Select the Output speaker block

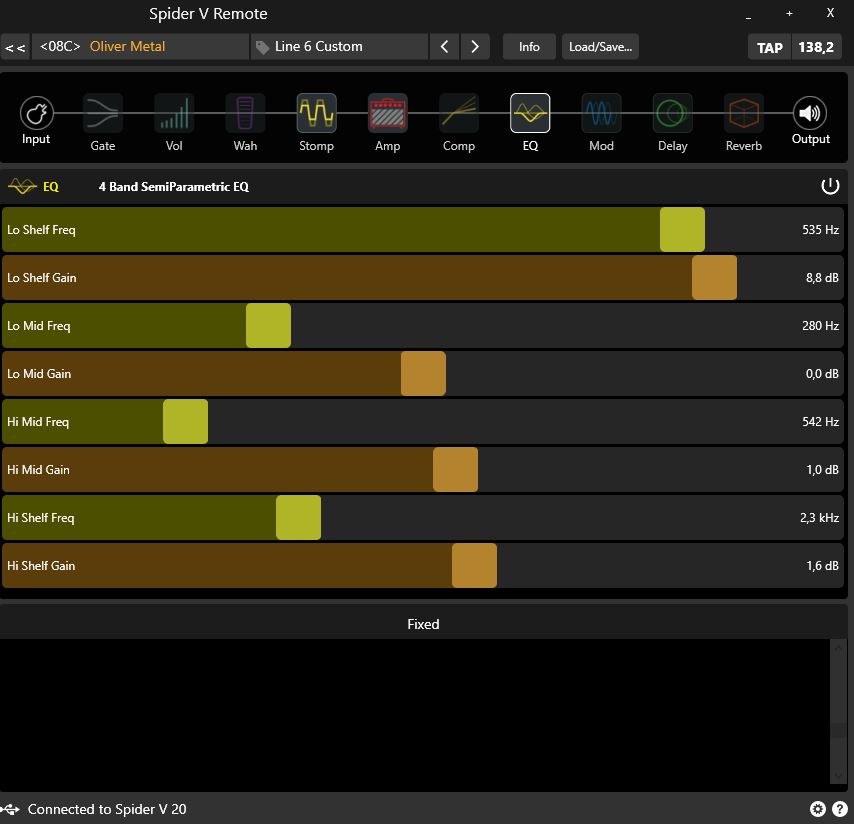tap(810, 113)
